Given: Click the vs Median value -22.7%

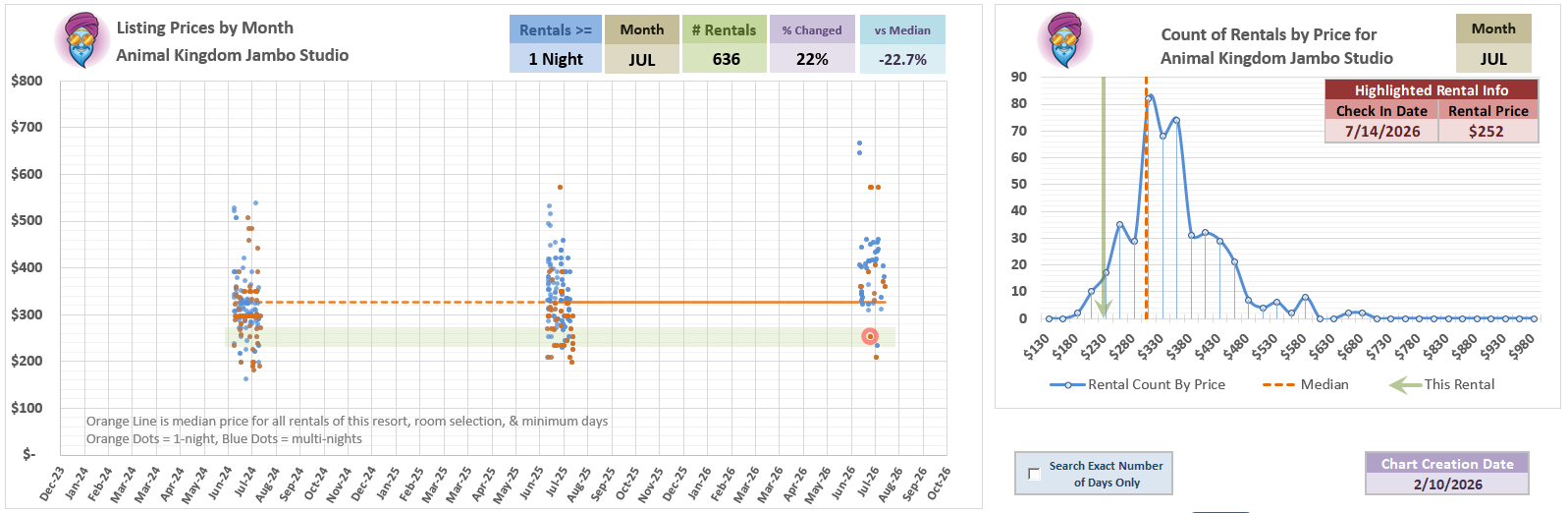Looking at the screenshot, I should [901, 59].
